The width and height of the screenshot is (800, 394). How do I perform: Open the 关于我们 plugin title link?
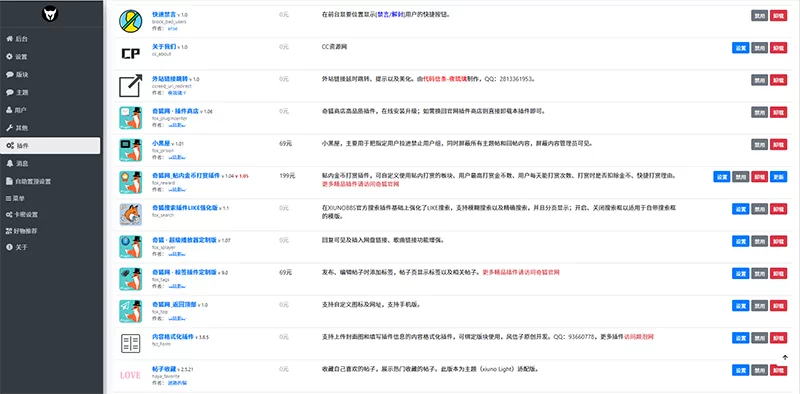[x=164, y=46]
